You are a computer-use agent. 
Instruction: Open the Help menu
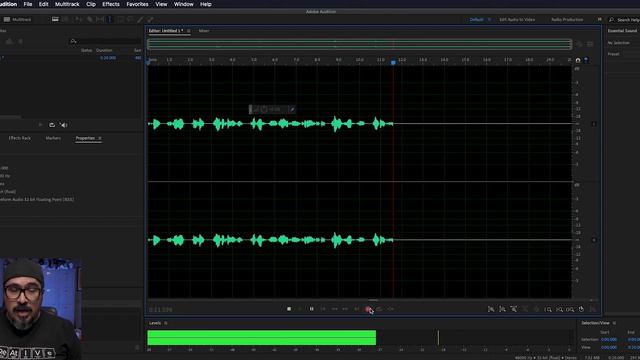click(x=206, y=4)
